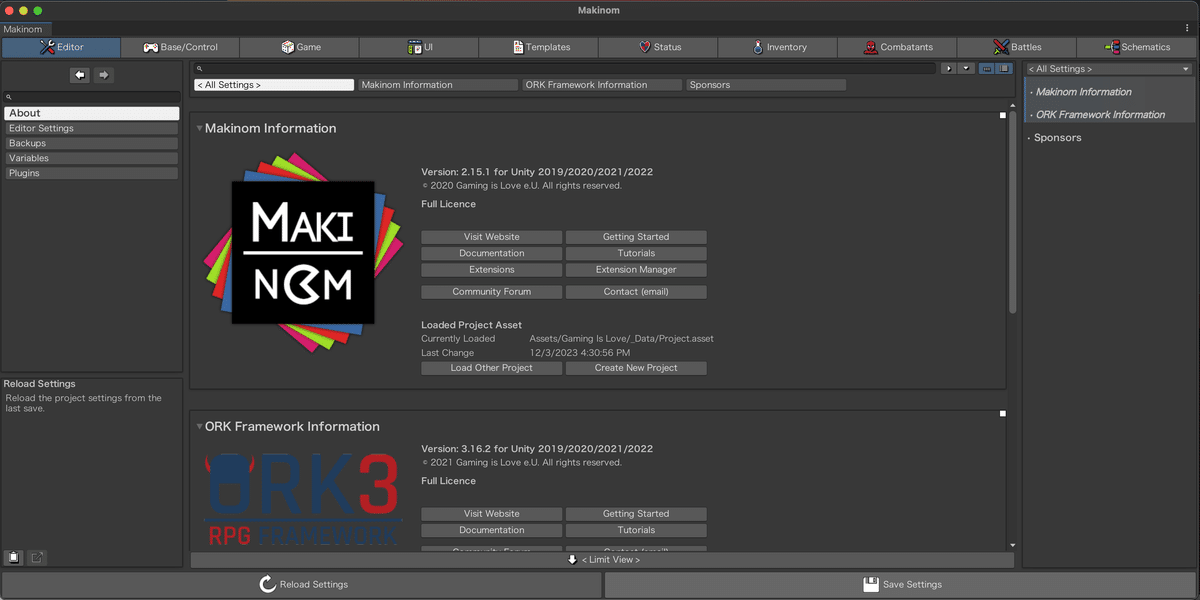Click Visit Website under ORK Framework Information
This screenshot has height=600, width=1200.
click(492, 514)
